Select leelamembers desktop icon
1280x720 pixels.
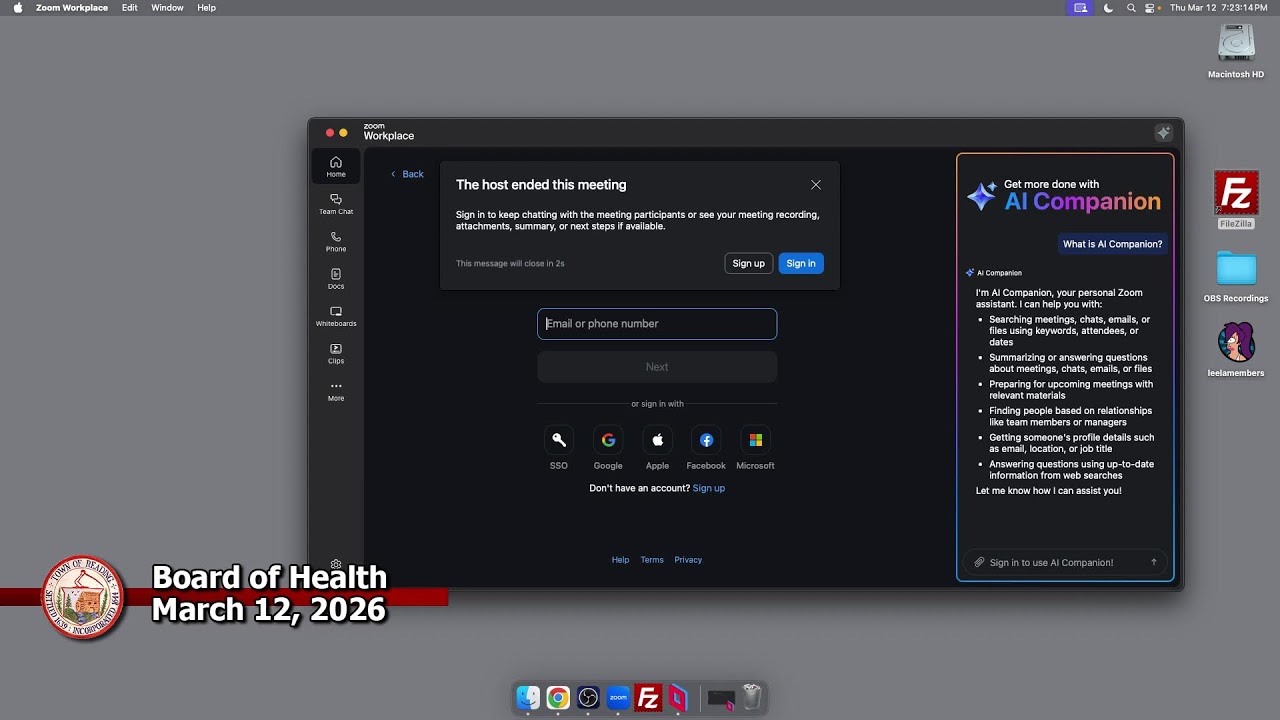point(1236,350)
